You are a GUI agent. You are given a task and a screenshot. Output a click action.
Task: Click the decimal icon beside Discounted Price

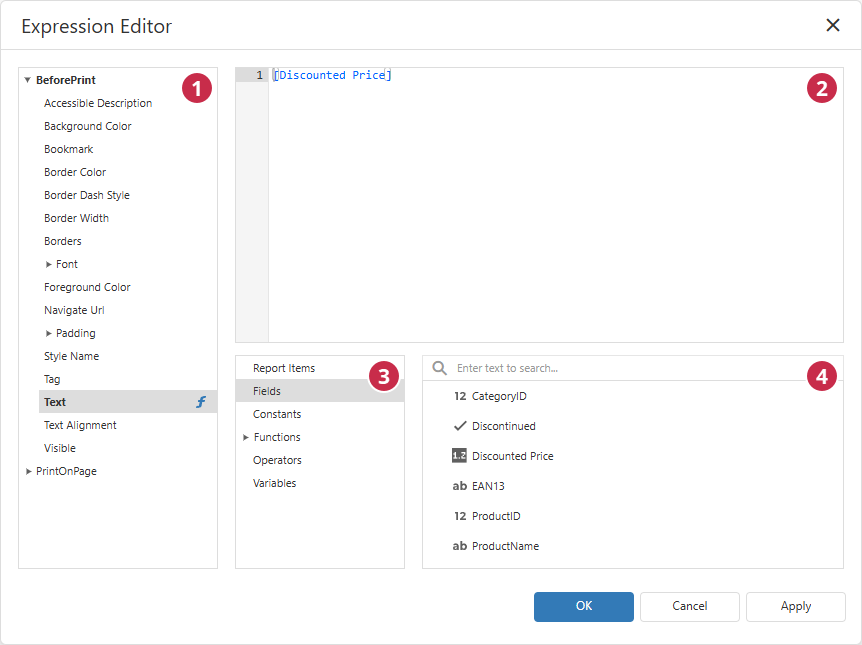[459, 456]
